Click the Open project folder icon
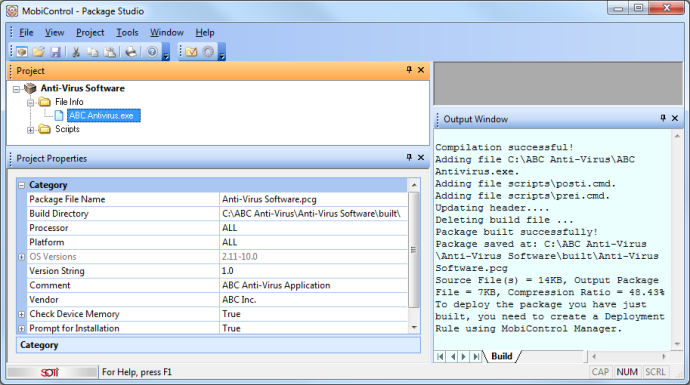The height and width of the screenshot is (385, 690). (x=39, y=52)
